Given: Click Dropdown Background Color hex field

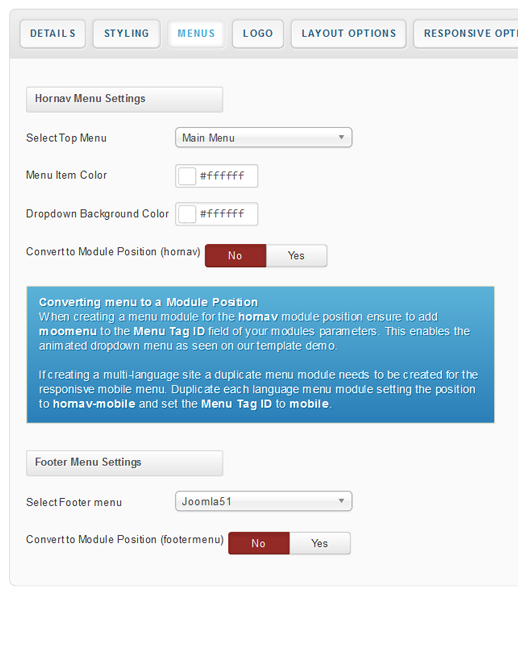Looking at the screenshot, I should click(223, 214).
